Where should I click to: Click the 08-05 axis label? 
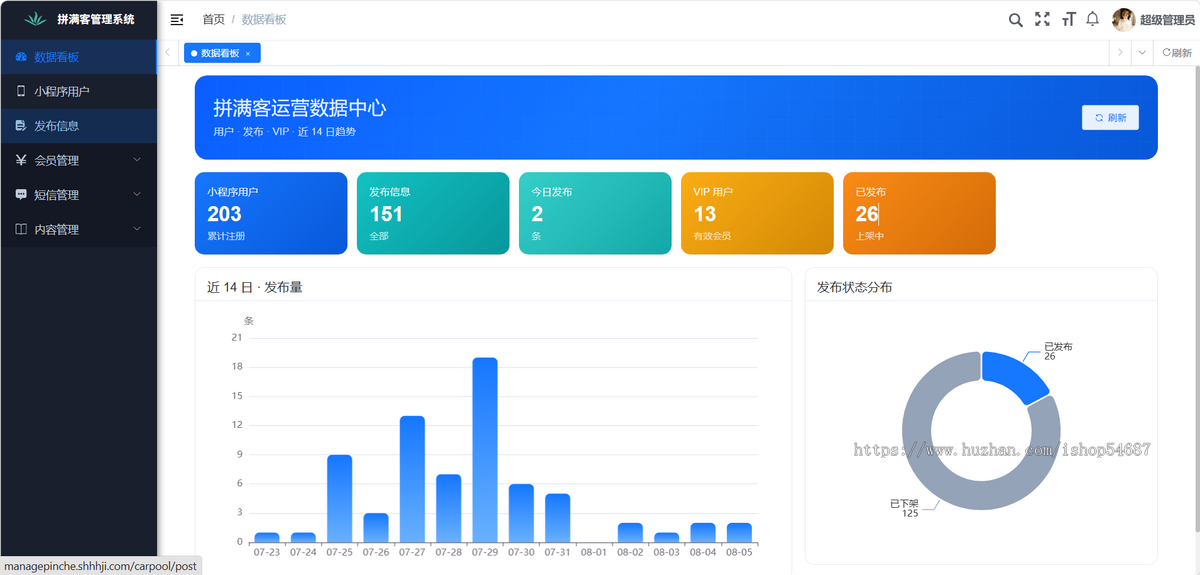(x=739, y=552)
